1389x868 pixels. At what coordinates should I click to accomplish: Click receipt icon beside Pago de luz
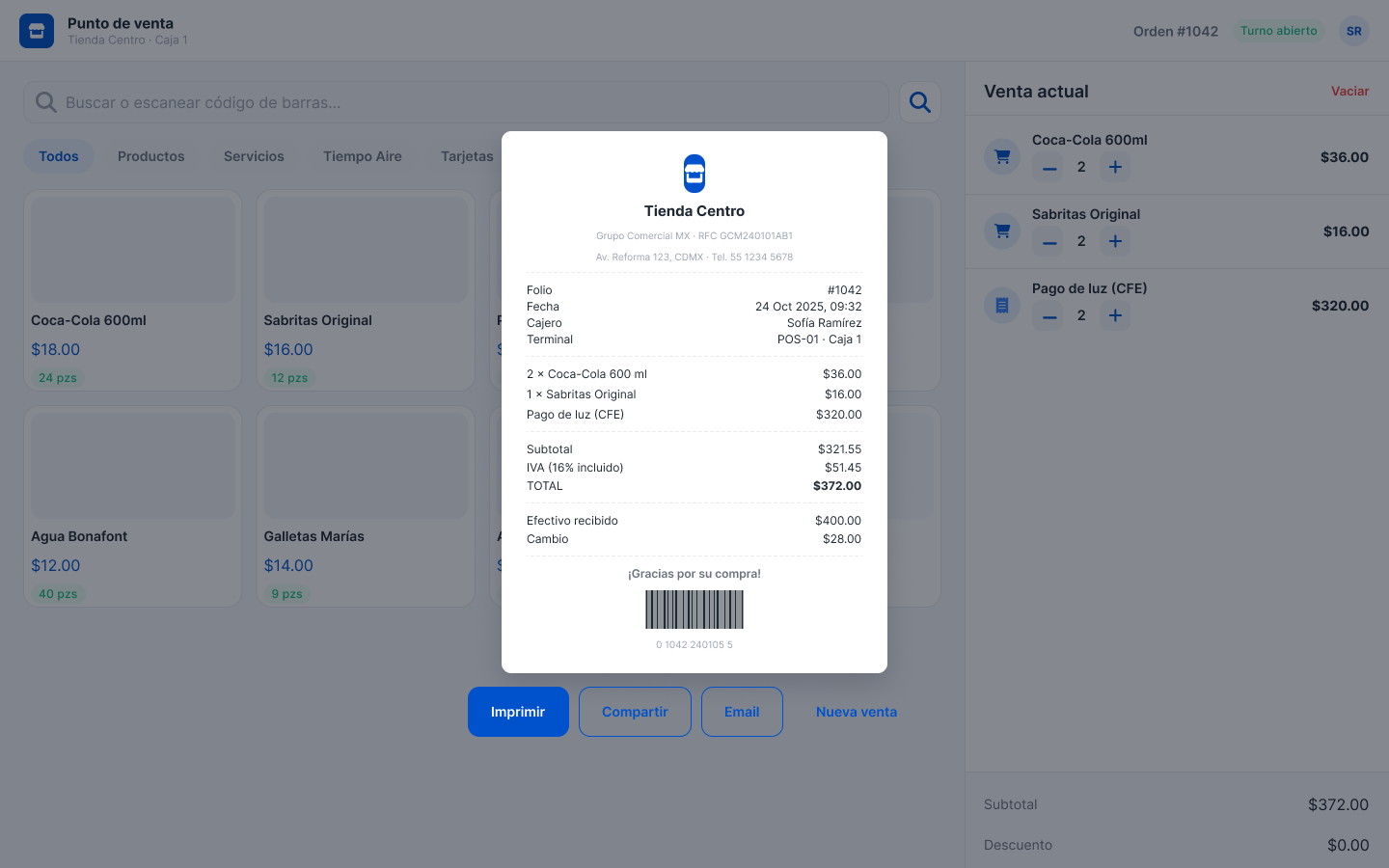[x=1002, y=305]
